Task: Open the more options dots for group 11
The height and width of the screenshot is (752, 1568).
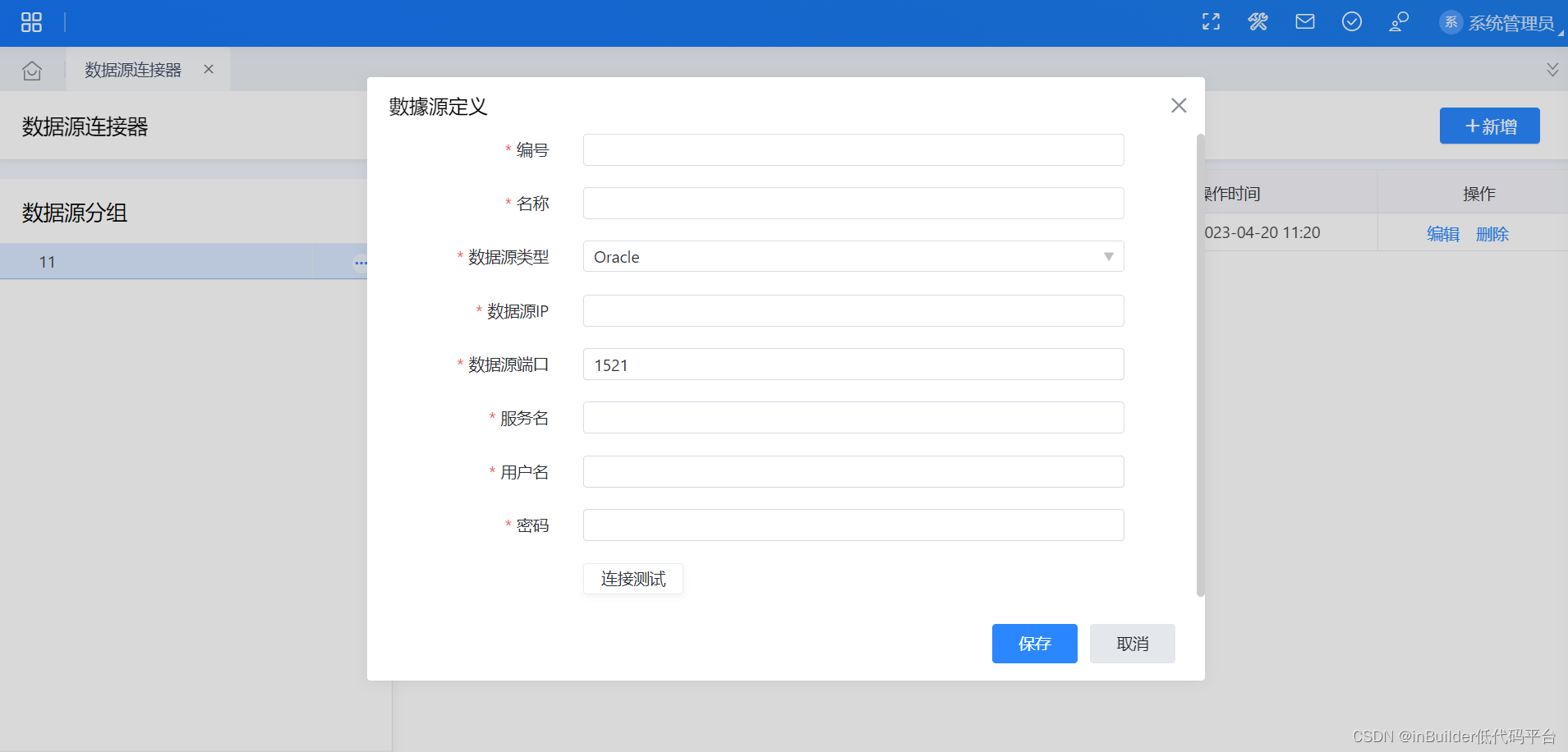Action: point(361,263)
